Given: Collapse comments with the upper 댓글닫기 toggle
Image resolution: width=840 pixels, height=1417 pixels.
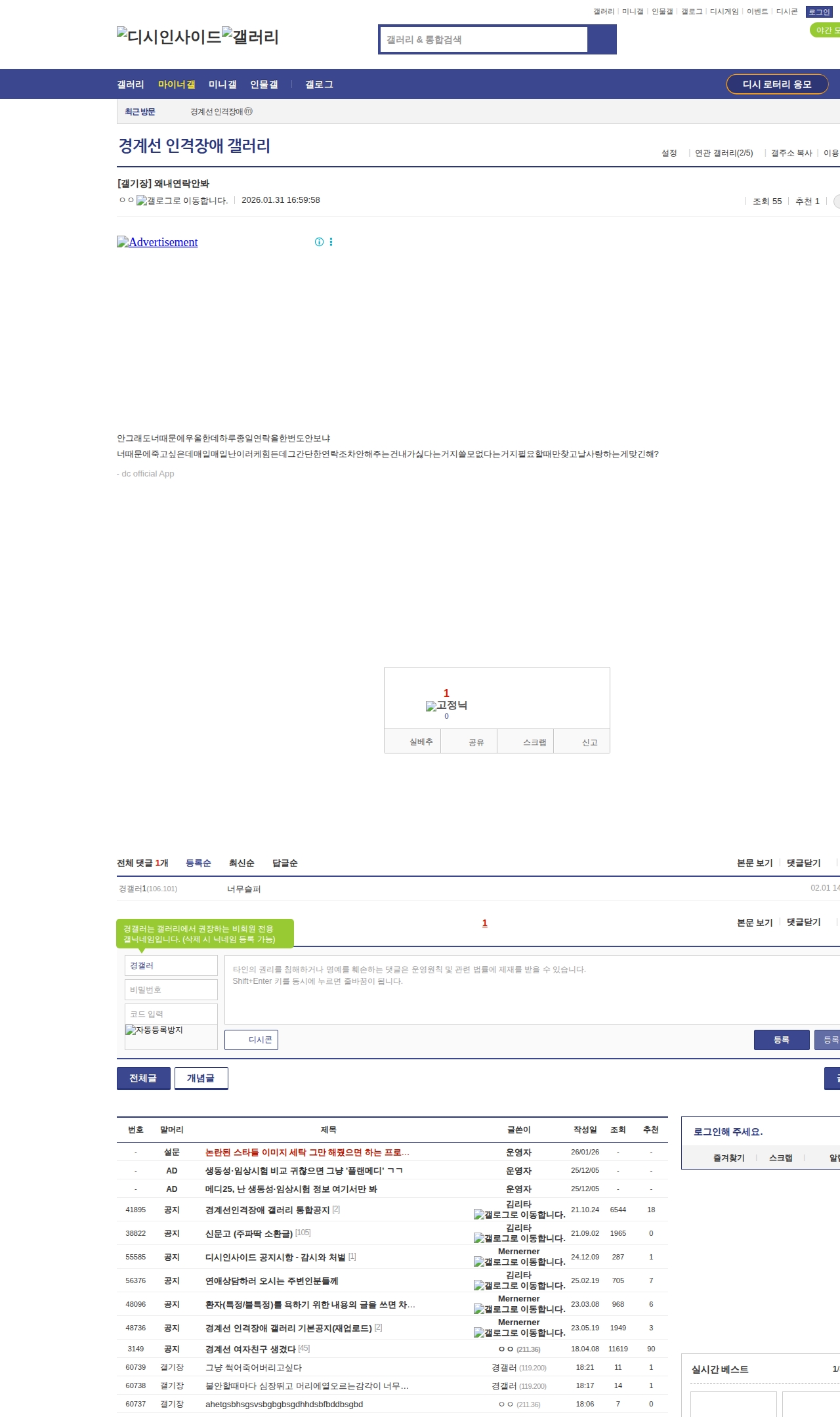Looking at the screenshot, I should point(804,863).
